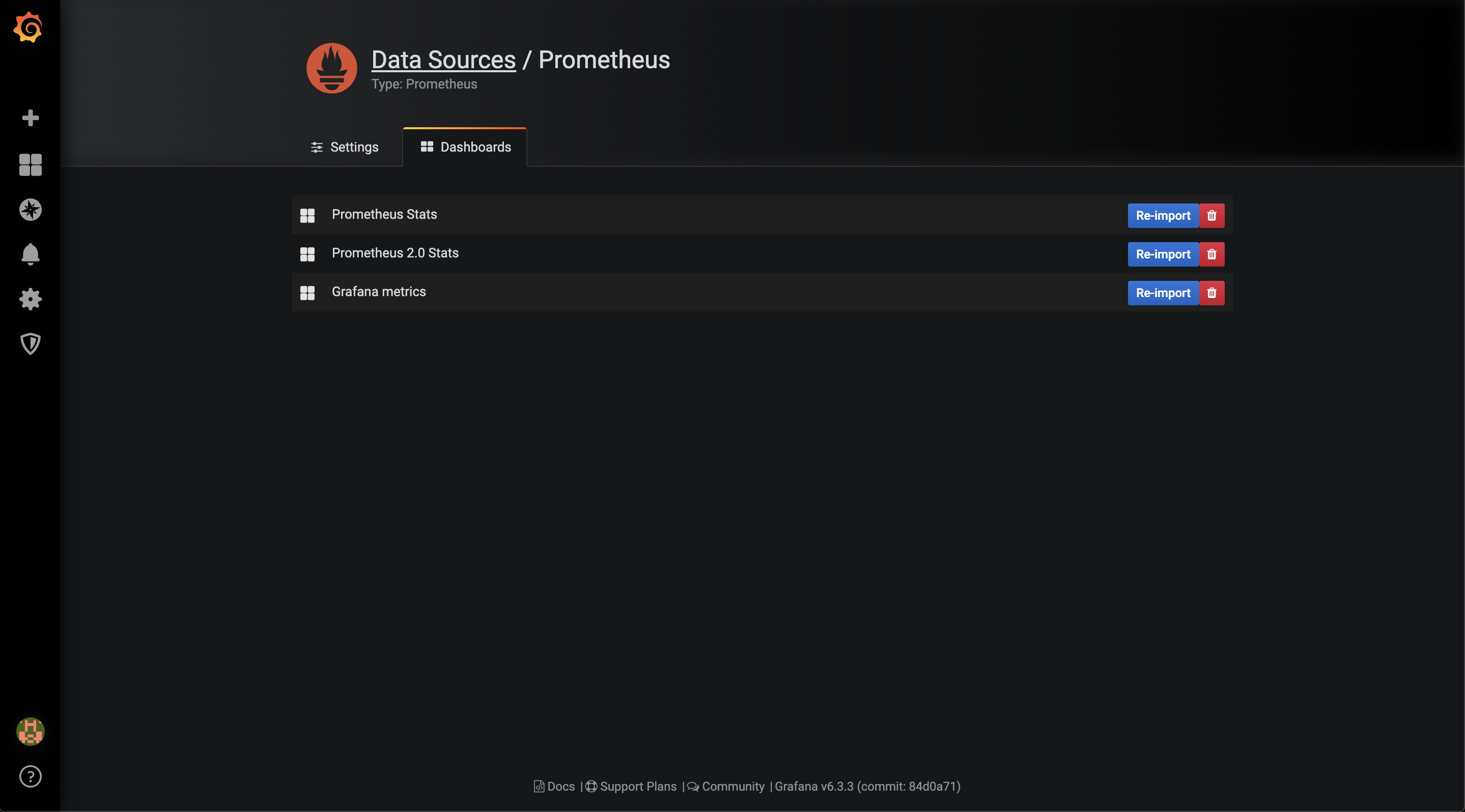The height and width of the screenshot is (812, 1465).
Task: Go to the Data Sources breadcrumb link
Action: click(443, 60)
